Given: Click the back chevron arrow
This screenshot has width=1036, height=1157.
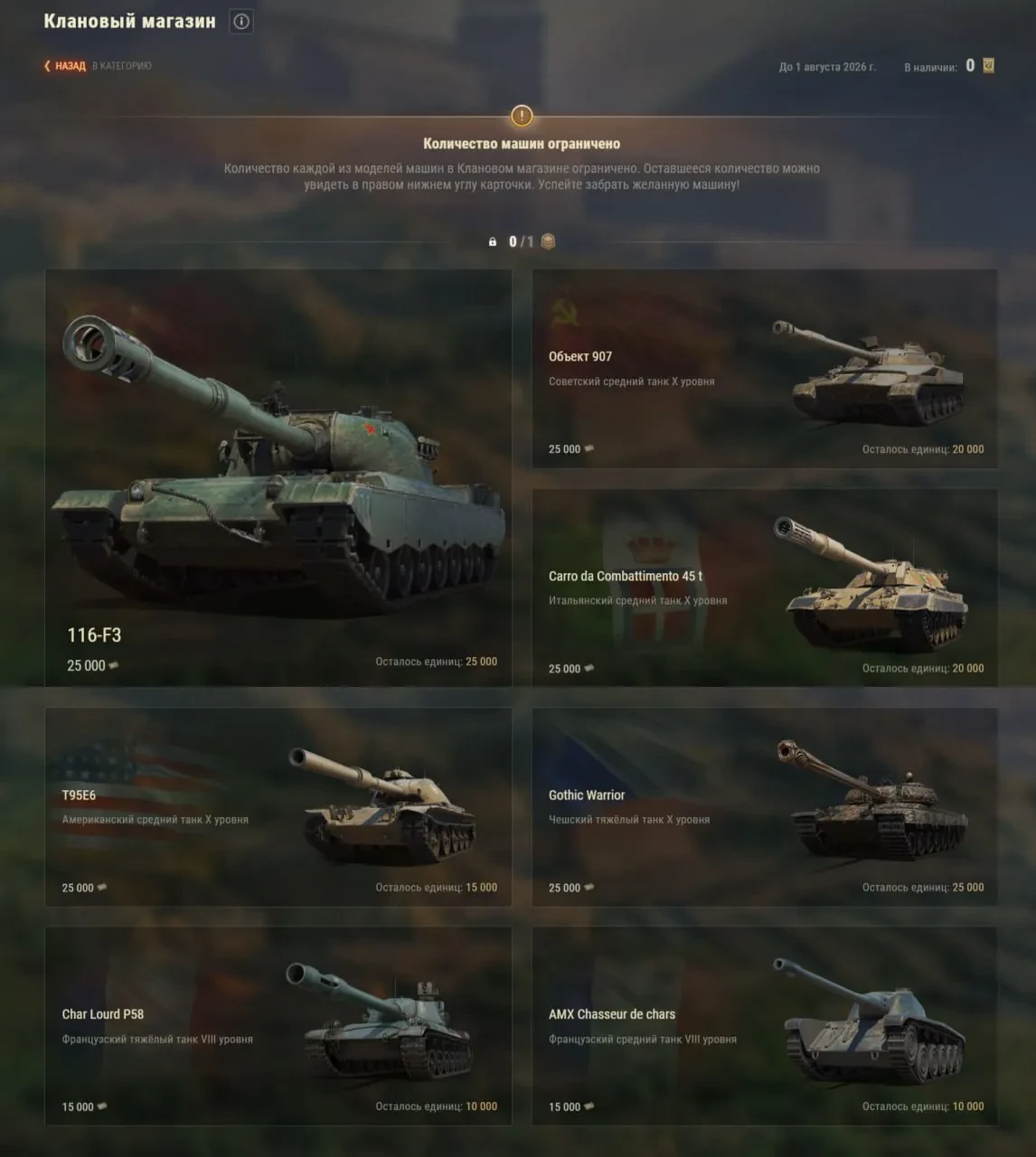Looking at the screenshot, I should click(x=47, y=66).
